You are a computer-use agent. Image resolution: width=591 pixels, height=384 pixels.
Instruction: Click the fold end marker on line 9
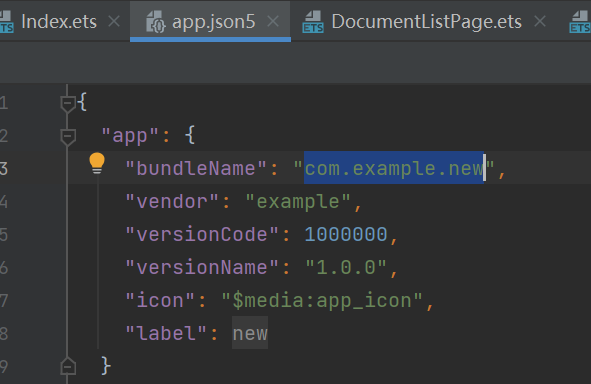tap(68, 366)
